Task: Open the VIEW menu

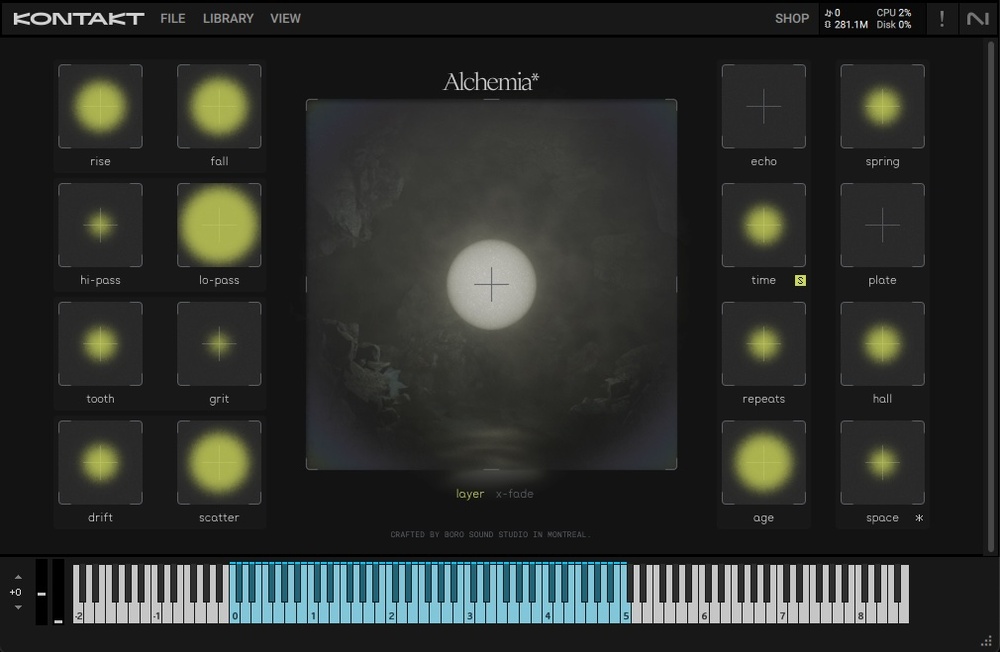Action: click(x=285, y=18)
